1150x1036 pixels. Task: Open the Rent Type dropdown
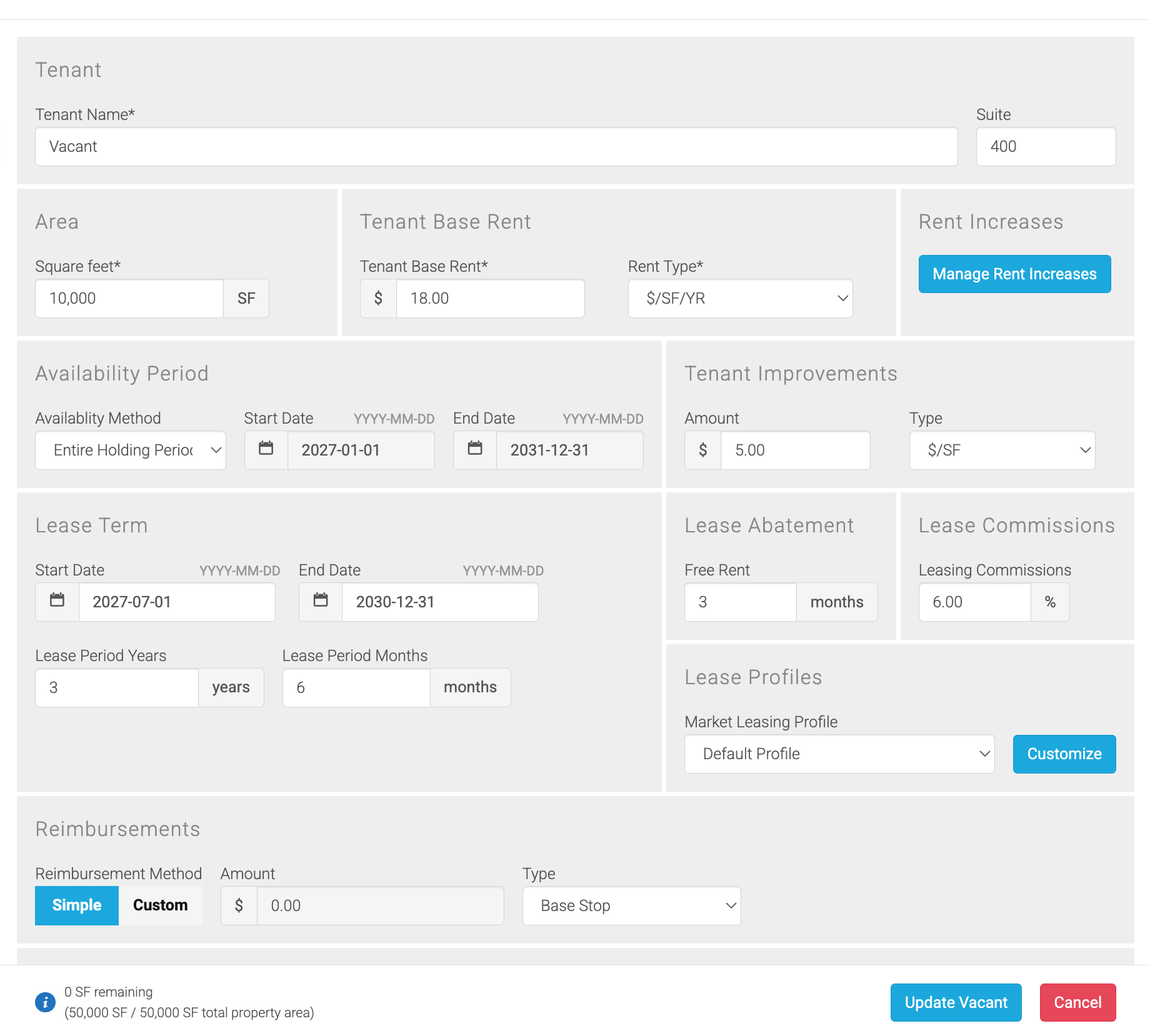(740, 298)
